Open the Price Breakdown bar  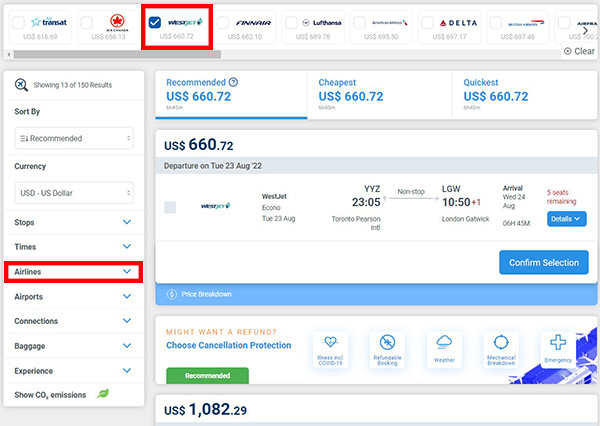[x=377, y=294]
